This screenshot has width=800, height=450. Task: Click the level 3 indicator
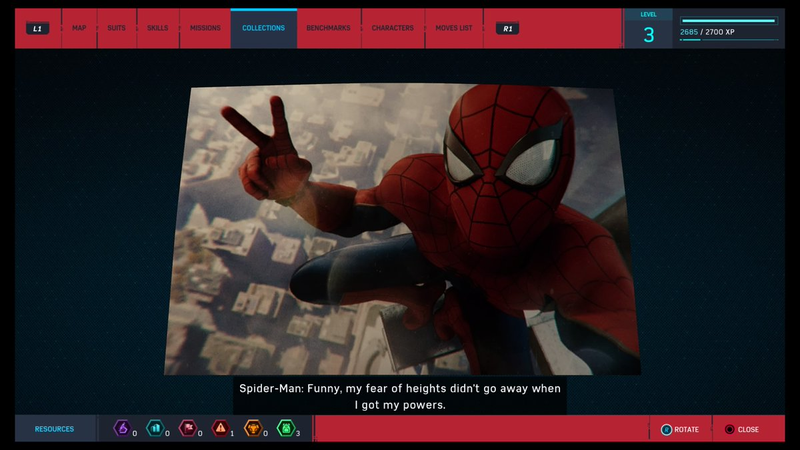coord(648,29)
